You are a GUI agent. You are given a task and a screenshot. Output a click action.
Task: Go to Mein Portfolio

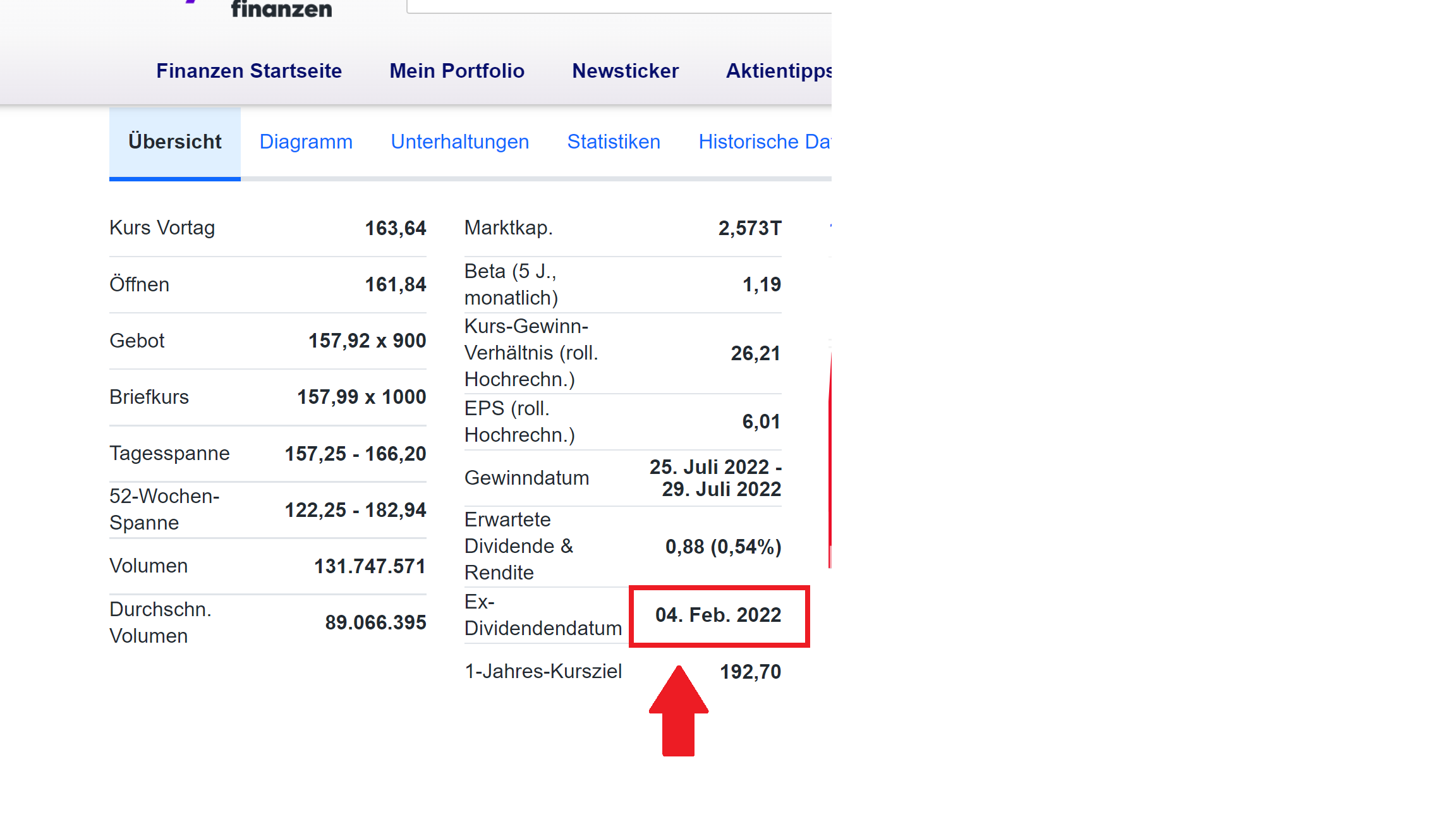pyautogui.click(x=457, y=71)
